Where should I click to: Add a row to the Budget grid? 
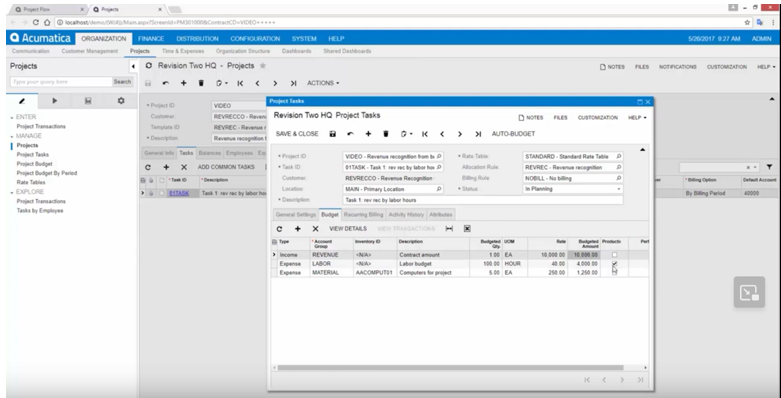(x=297, y=229)
